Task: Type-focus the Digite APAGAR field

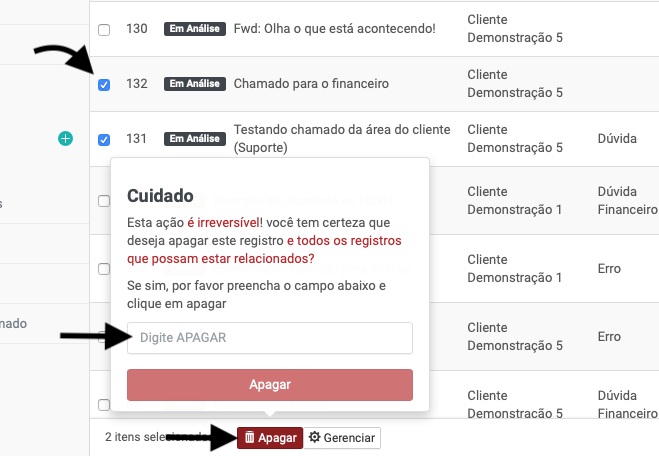Action: pos(270,338)
